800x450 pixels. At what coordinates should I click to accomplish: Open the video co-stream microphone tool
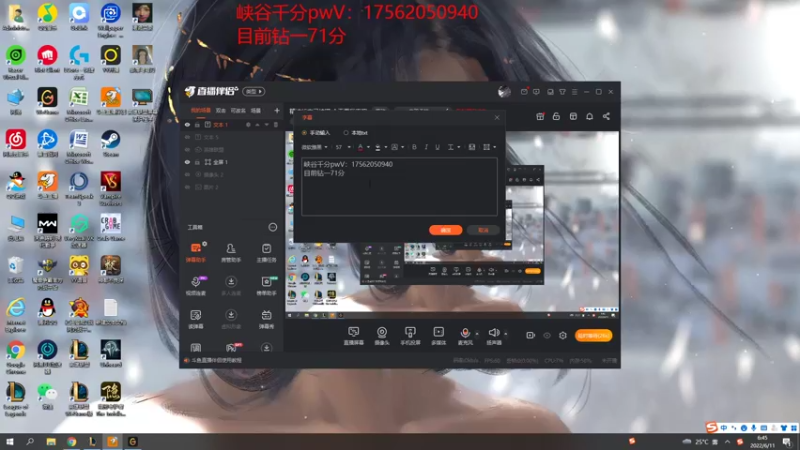[x=195, y=286]
